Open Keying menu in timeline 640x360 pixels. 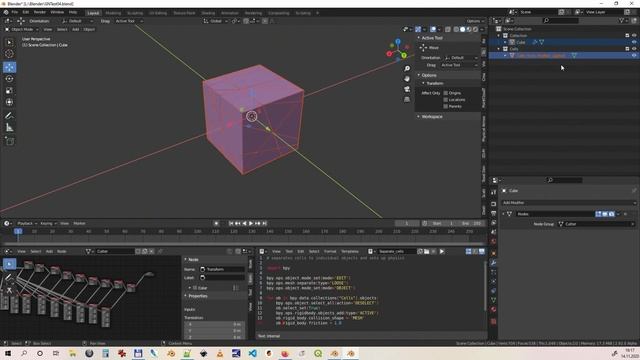(48, 223)
